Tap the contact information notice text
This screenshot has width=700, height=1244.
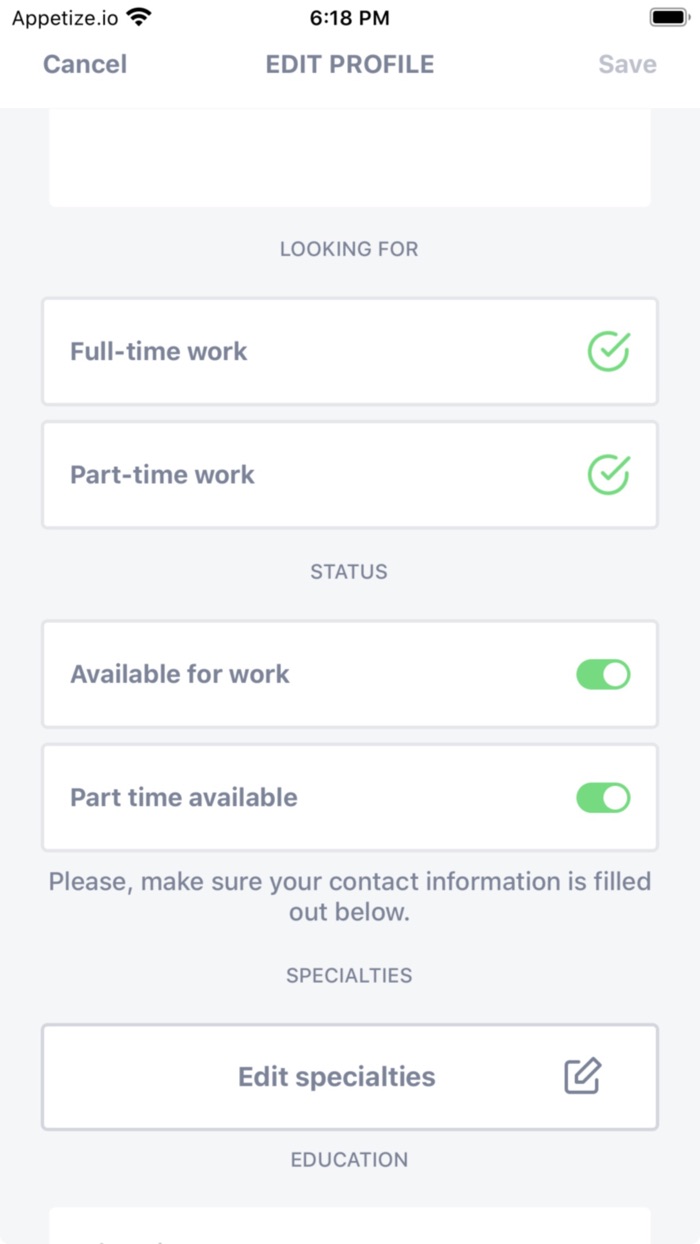[x=349, y=896]
